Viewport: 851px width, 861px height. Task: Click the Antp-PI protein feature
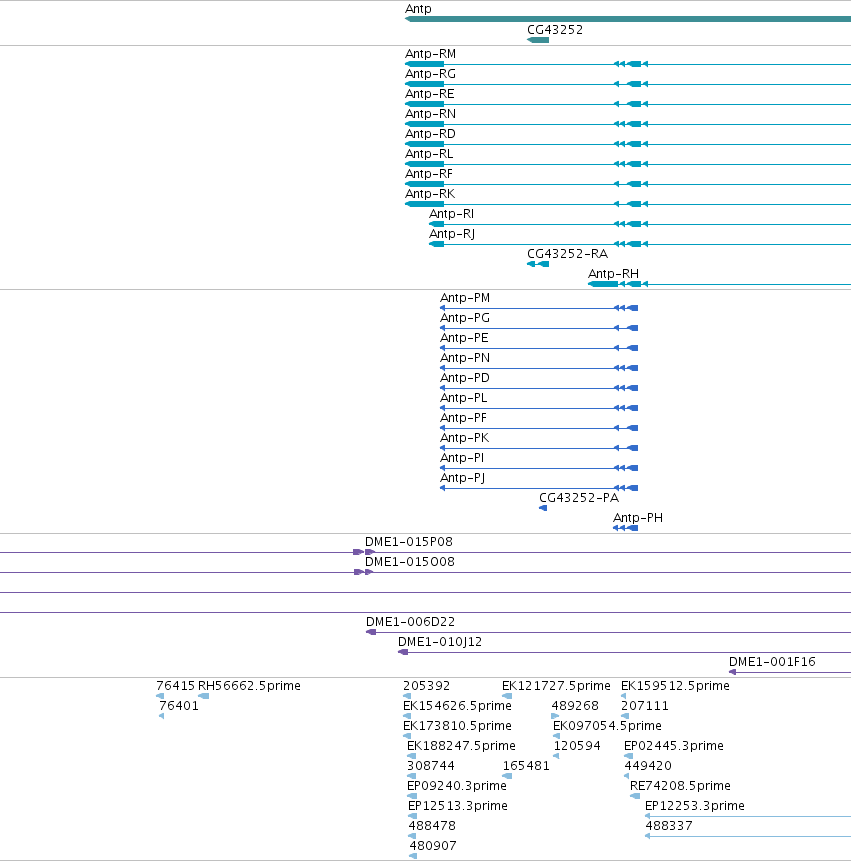tap(539, 468)
